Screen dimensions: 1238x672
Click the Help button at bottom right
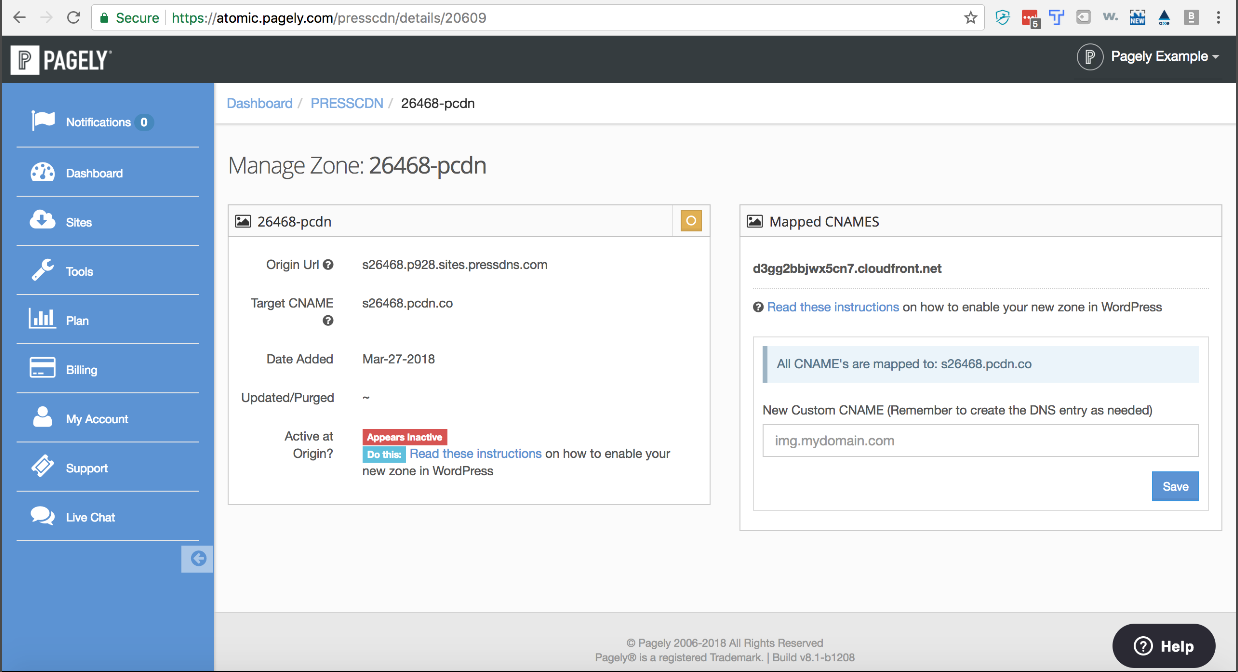pyautogui.click(x=1164, y=646)
